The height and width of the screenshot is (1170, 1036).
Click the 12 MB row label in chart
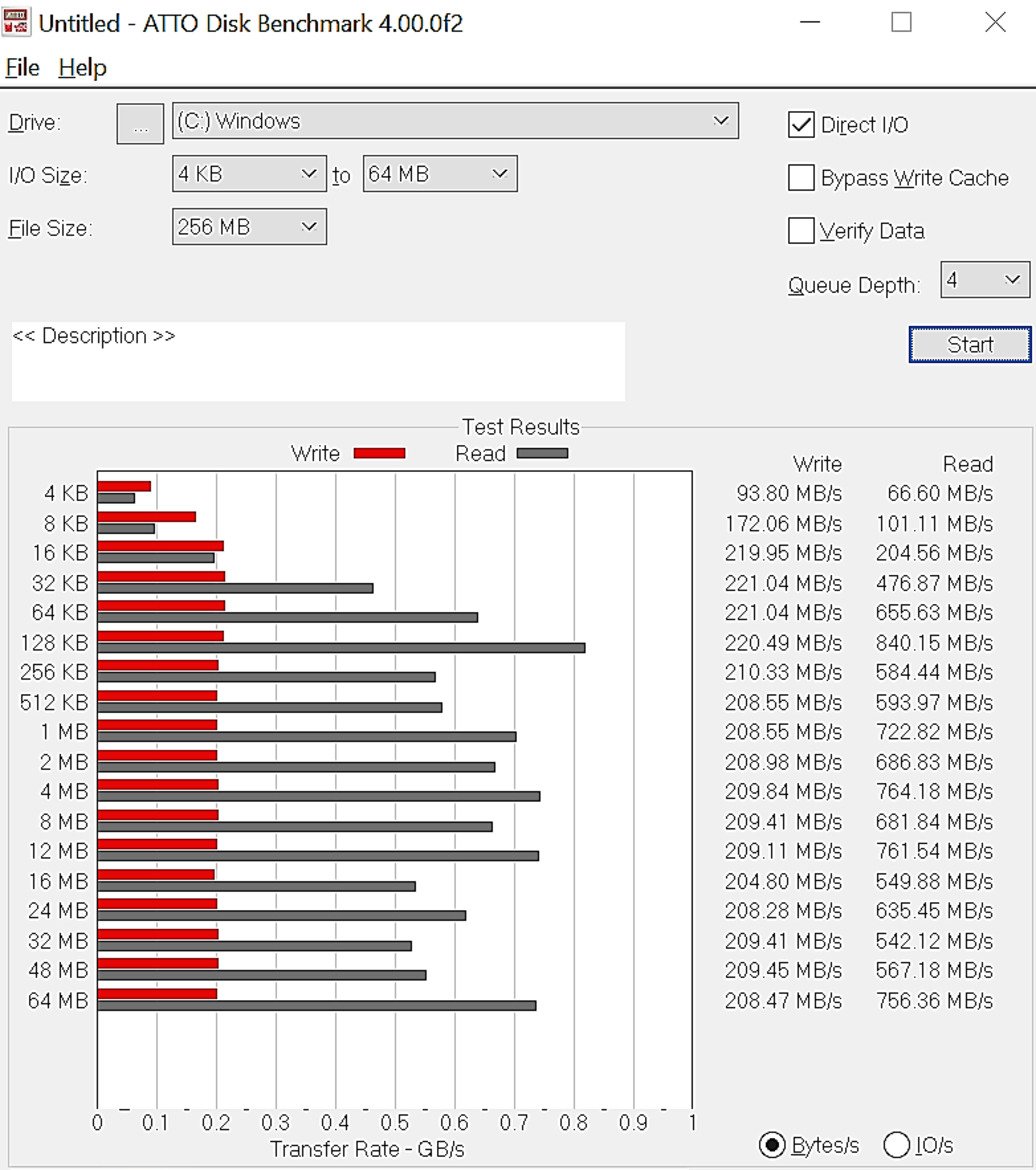pyautogui.click(x=58, y=851)
